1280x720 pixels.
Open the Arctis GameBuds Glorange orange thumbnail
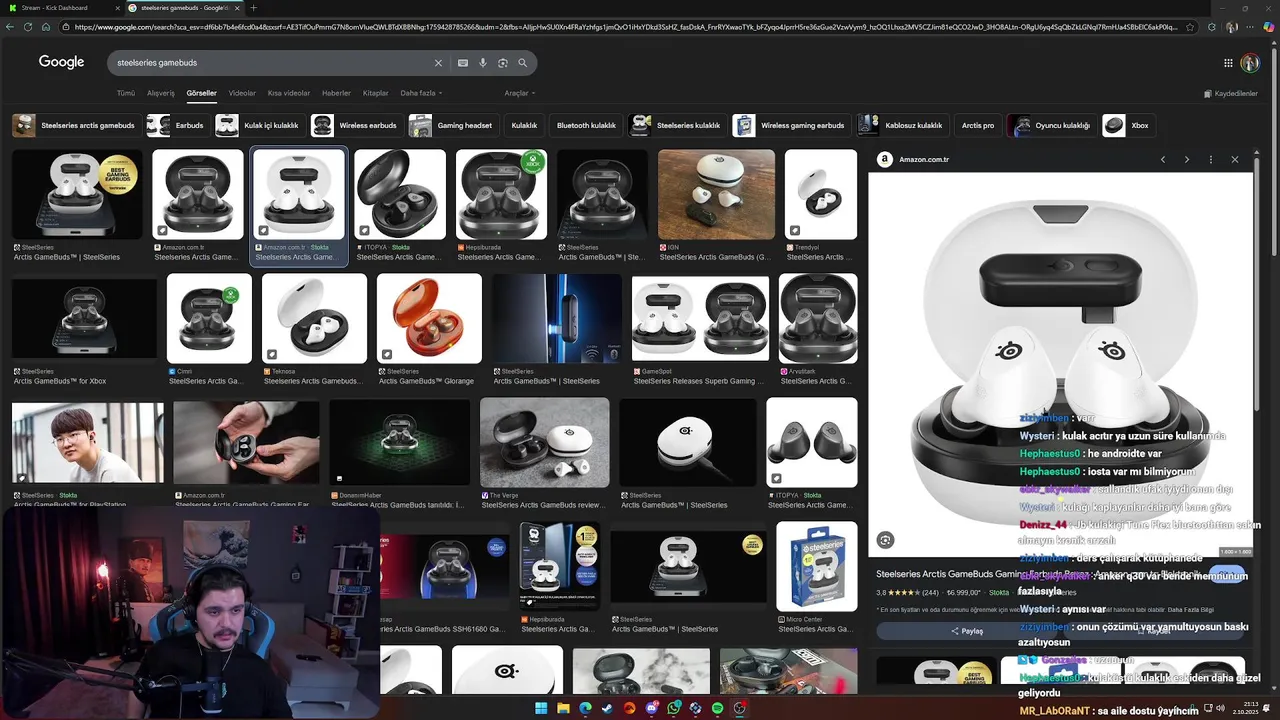click(429, 319)
